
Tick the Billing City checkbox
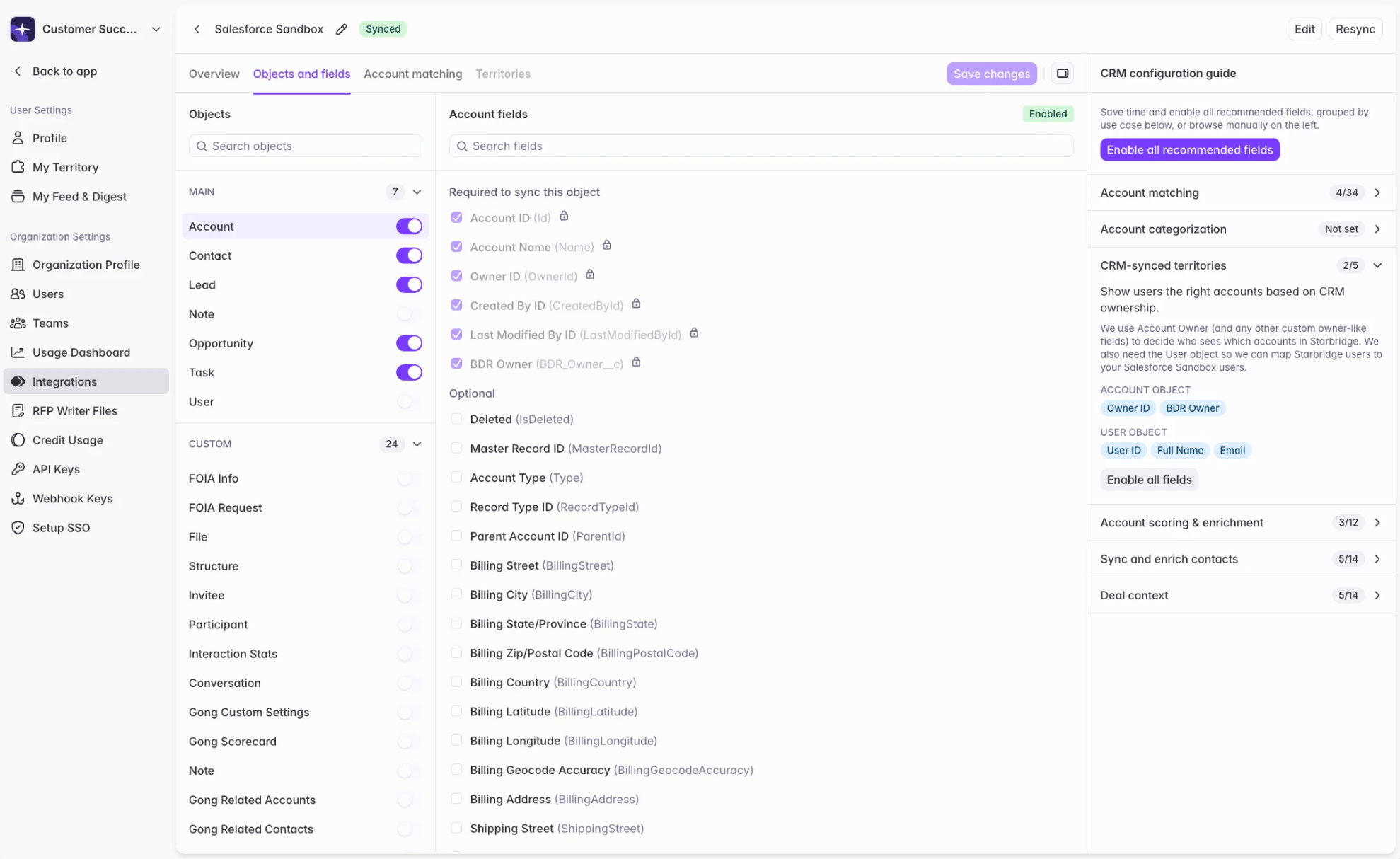coord(456,594)
